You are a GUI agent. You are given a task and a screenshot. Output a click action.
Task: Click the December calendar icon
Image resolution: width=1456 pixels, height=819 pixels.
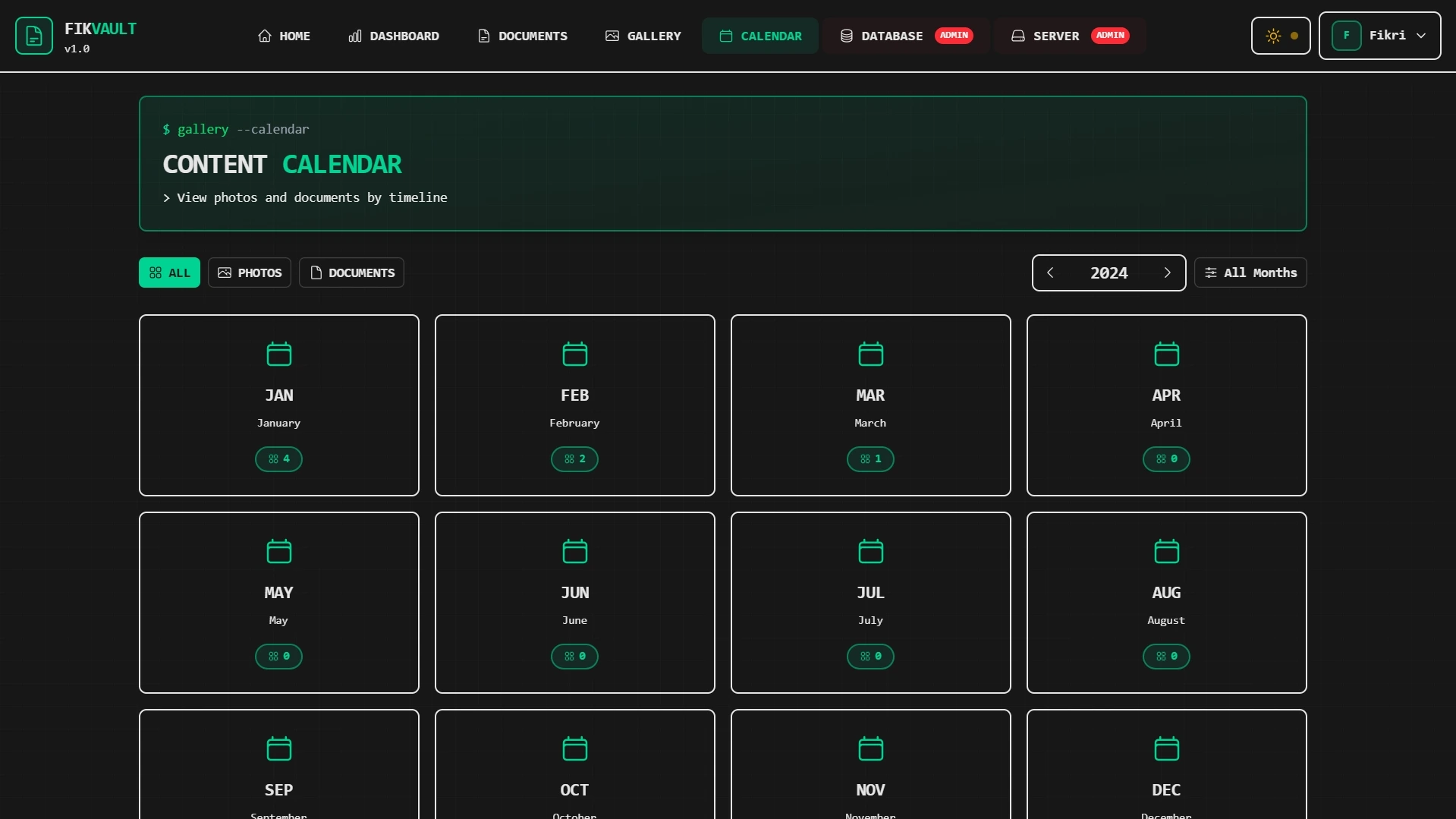click(1167, 748)
